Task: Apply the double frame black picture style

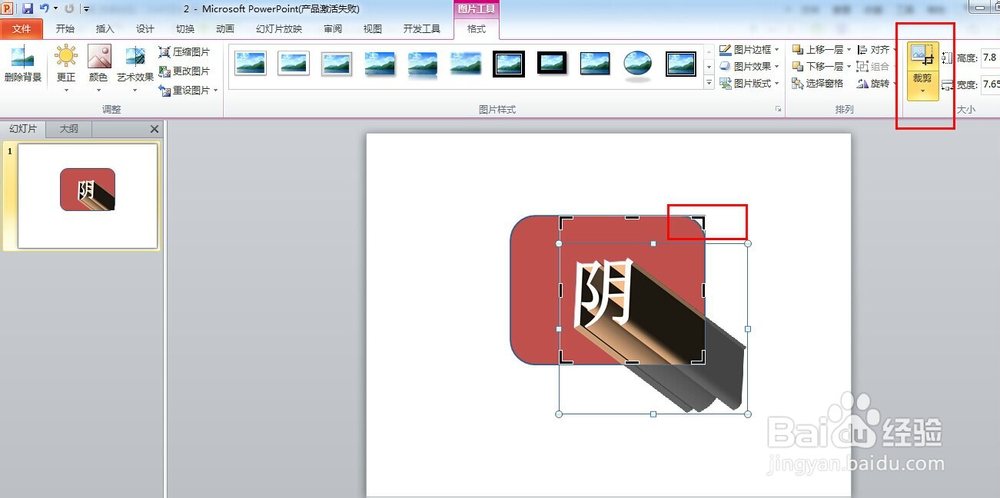Action: 509,64
